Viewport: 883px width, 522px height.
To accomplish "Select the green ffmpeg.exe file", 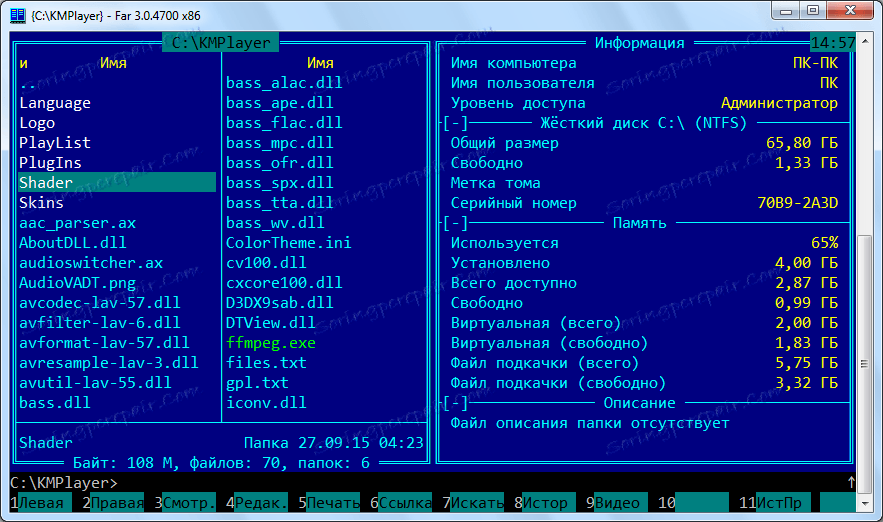I will pos(271,343).
